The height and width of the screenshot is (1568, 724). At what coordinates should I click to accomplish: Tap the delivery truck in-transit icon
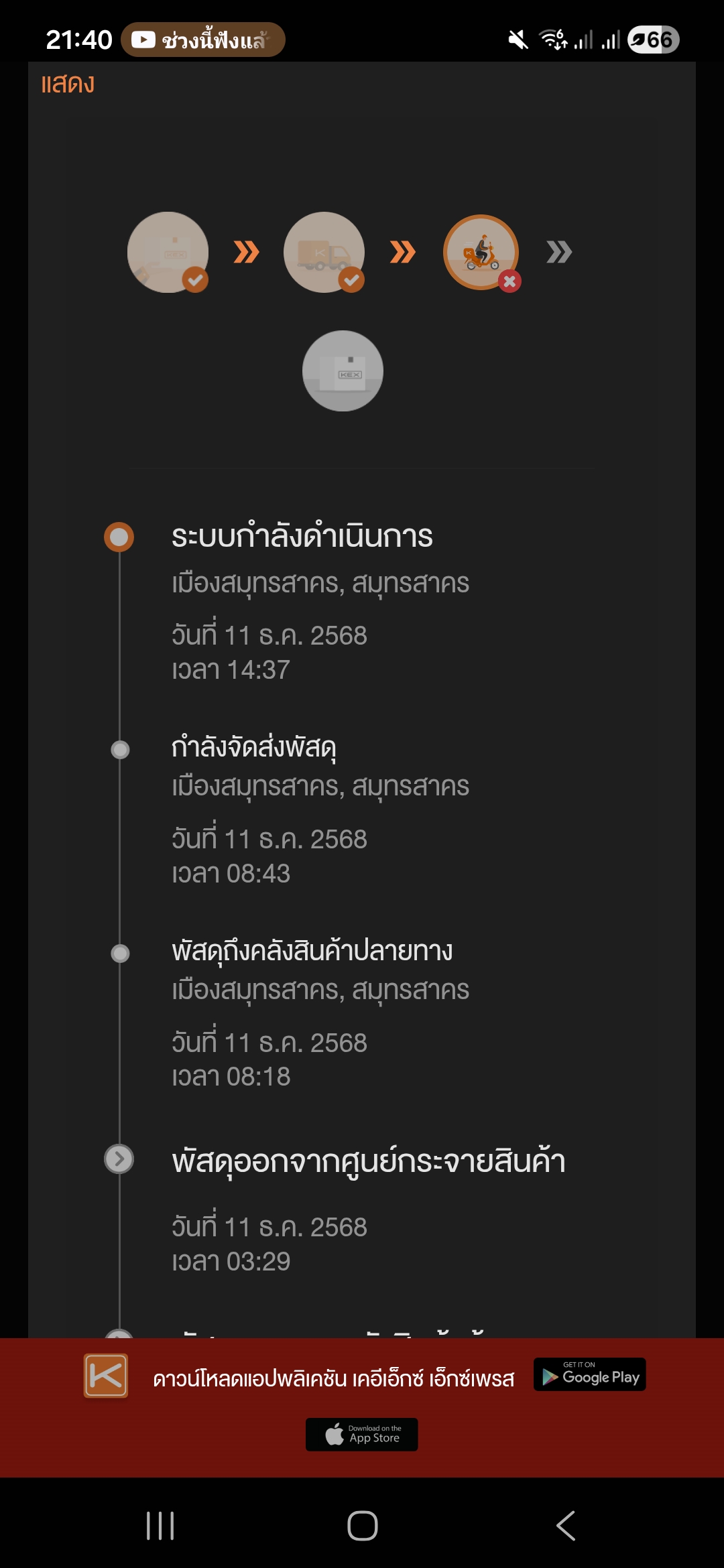click(x=324, y=252)
